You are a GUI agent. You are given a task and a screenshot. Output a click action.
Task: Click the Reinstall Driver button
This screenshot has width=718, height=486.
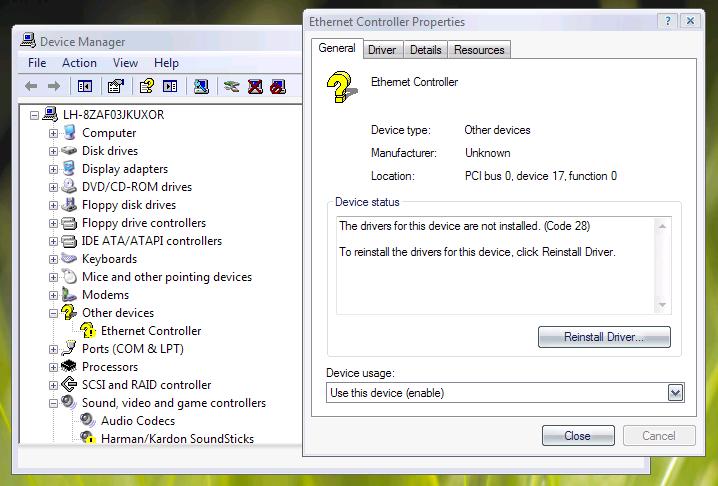(603, 338)
